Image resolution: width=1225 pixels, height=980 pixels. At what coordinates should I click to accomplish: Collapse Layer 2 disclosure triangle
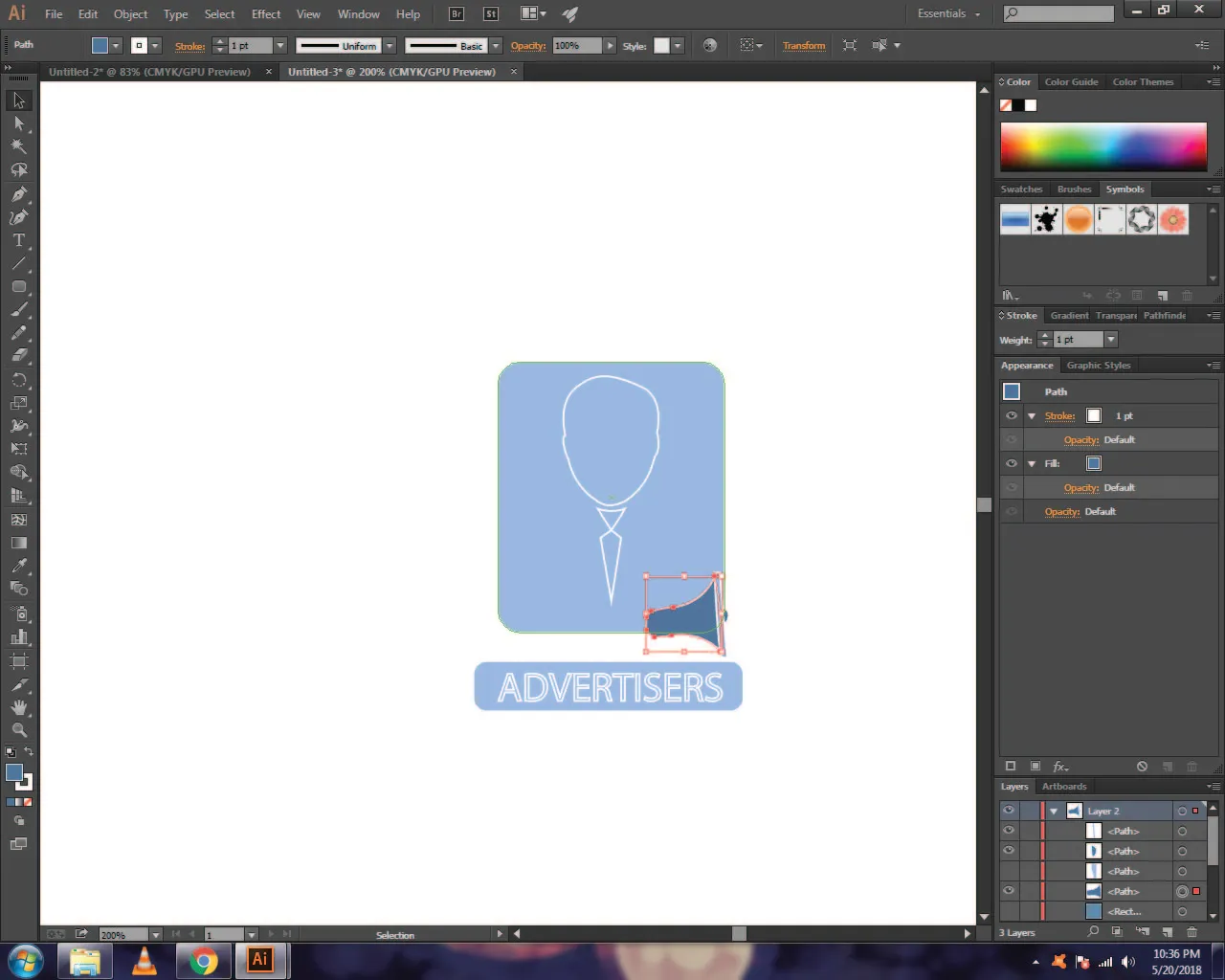tap(1054, 811)
